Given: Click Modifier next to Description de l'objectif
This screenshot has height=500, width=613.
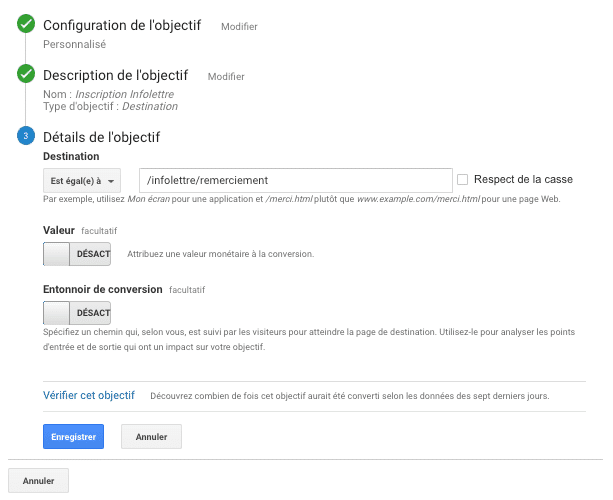Looking at the screenshot, I should [226, 76].
